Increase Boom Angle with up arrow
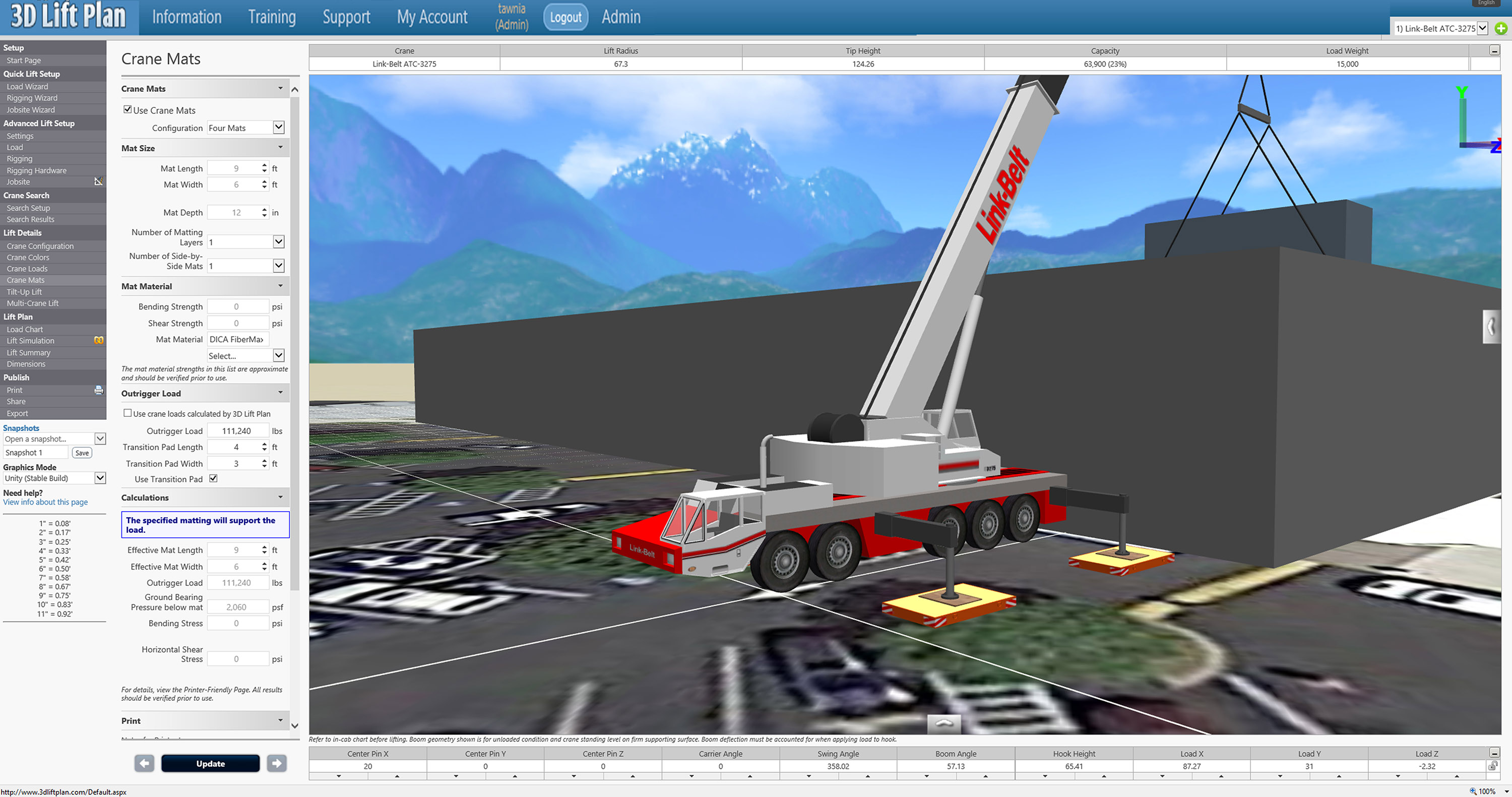 click(x=985, y=776)
